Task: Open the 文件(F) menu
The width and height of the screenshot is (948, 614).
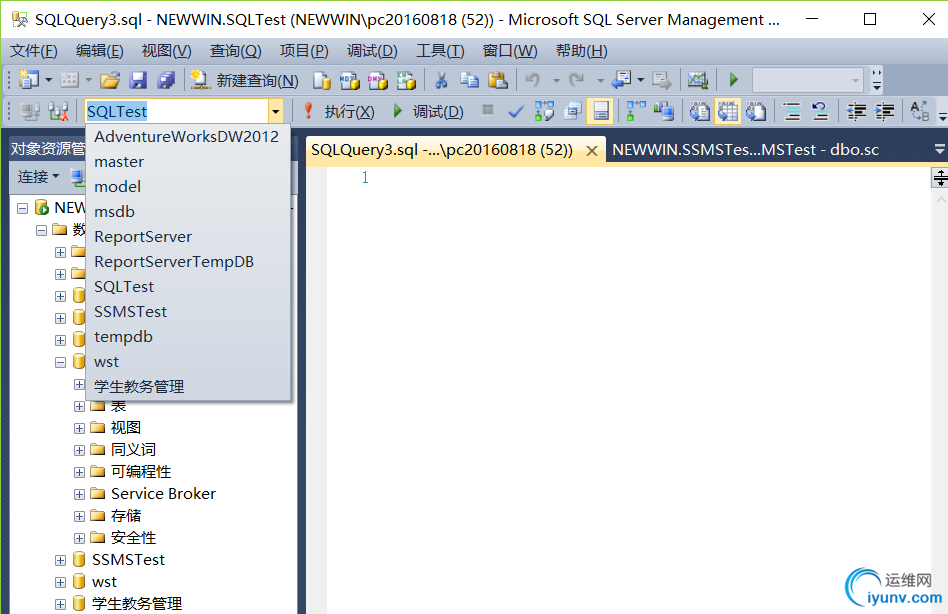Action: (x=34, y=51)
